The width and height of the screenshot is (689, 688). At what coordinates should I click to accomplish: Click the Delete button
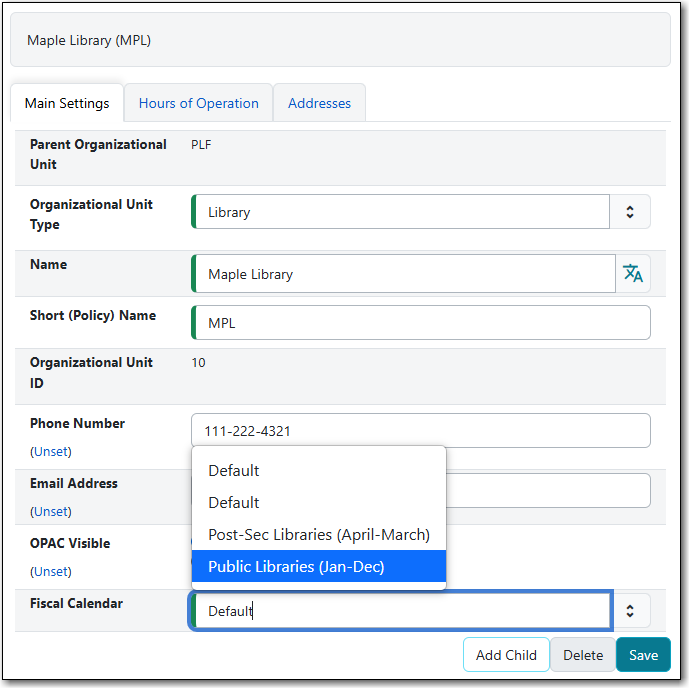point(582,655)
